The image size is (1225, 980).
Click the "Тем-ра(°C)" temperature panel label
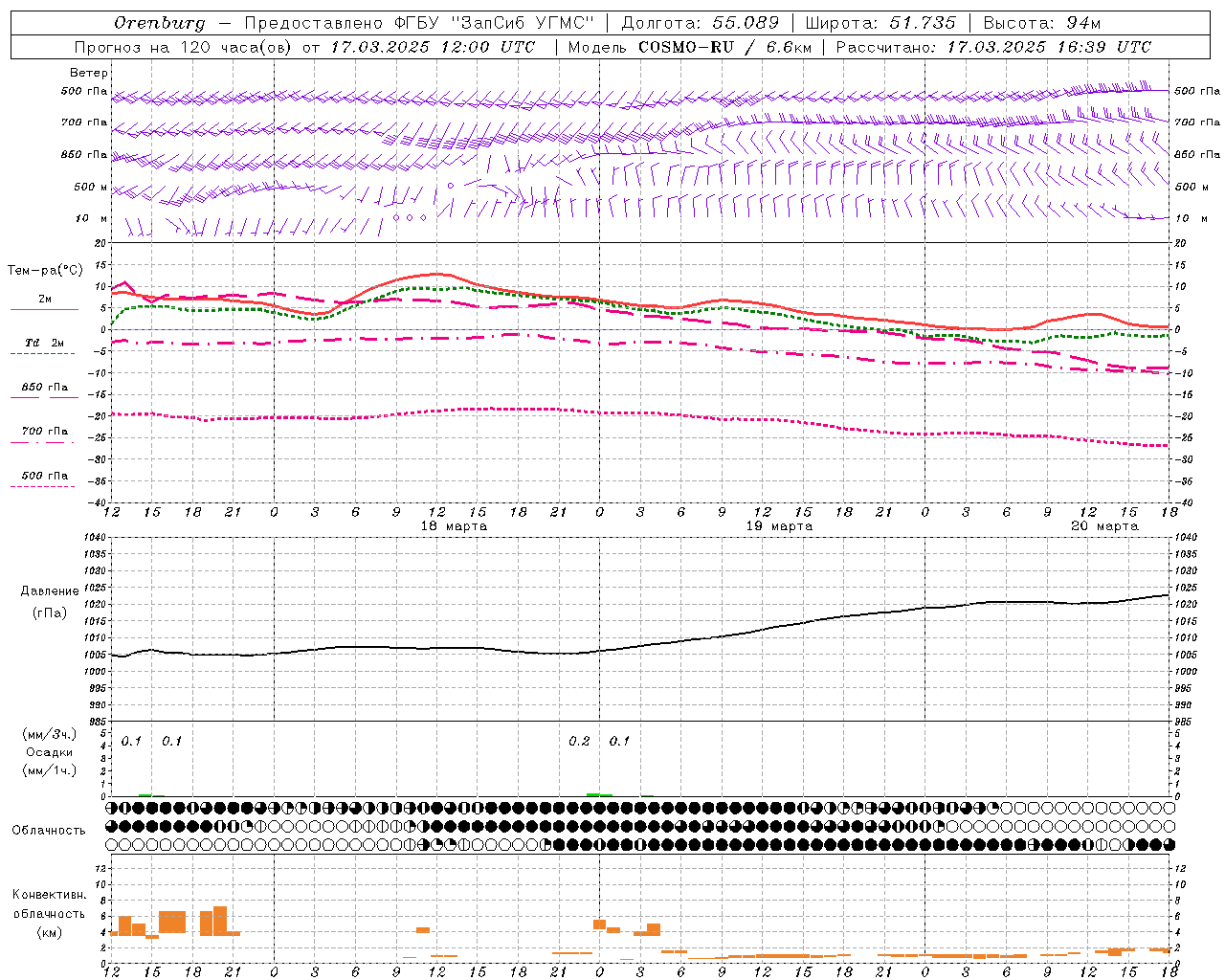(45, 271)
